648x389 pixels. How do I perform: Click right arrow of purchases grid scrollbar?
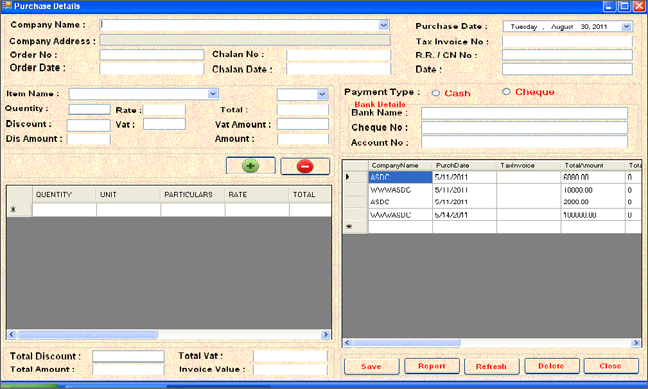(x=636, y=343)
